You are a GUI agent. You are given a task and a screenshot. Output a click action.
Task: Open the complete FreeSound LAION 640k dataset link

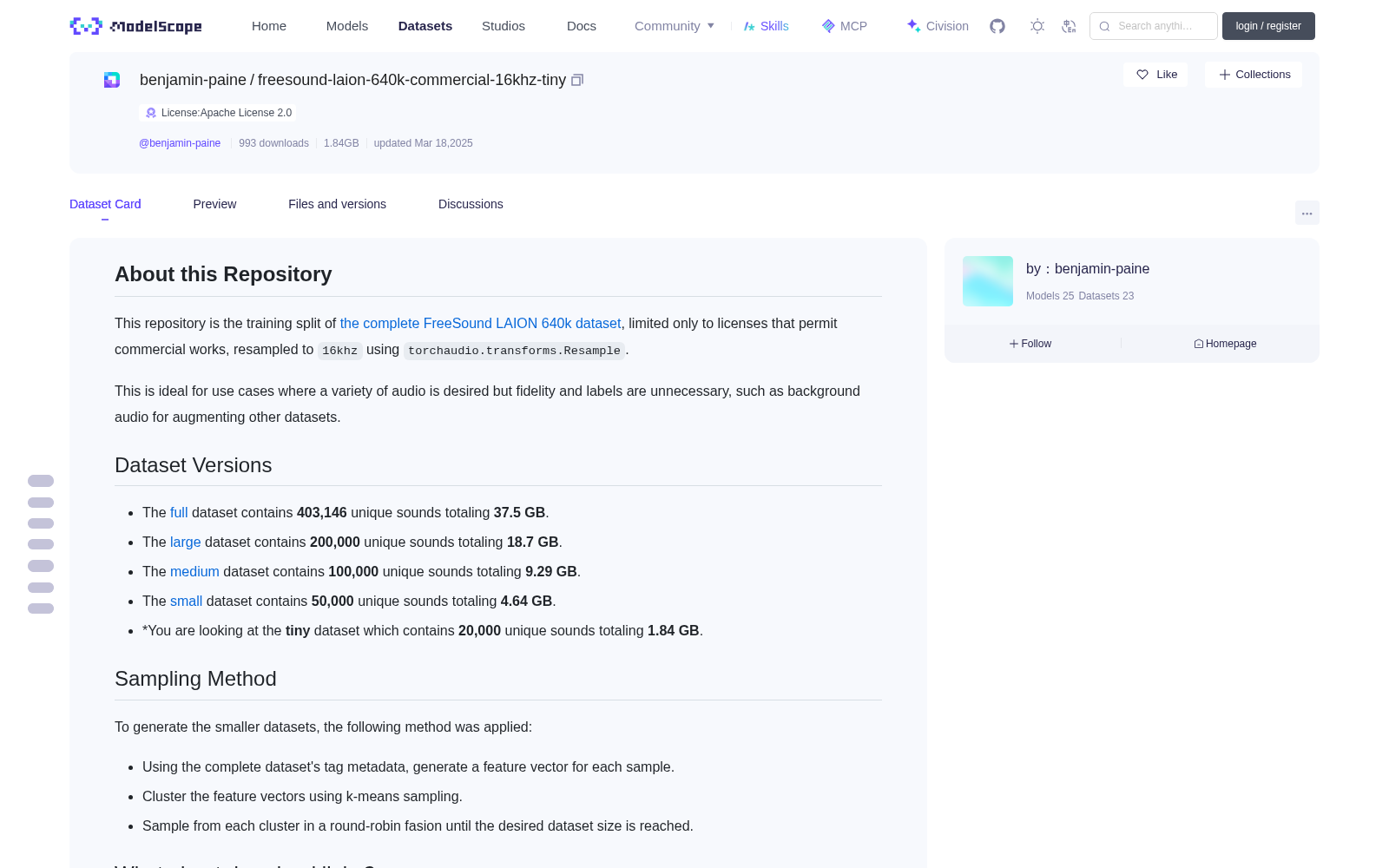(480, 323)
